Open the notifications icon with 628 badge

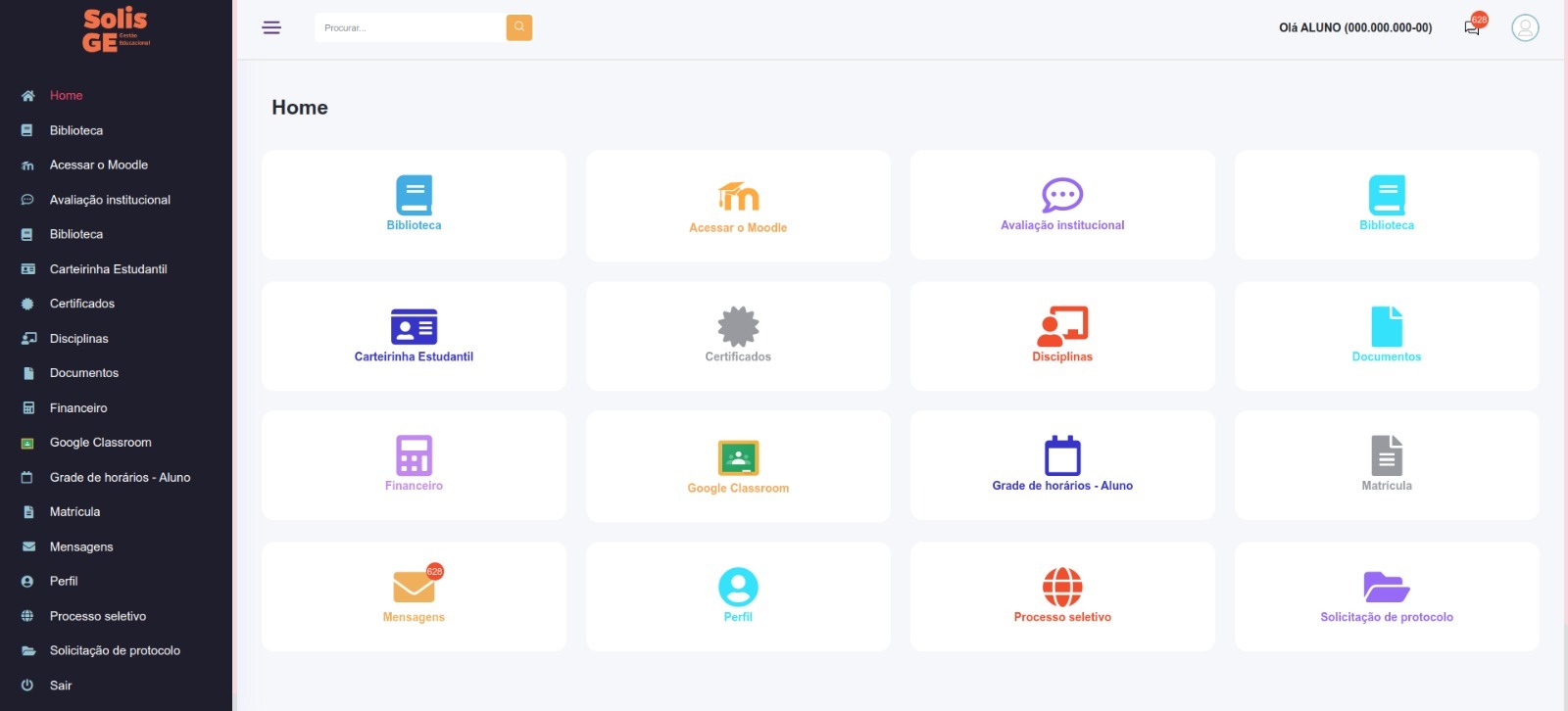click(x=1472, y=27)
